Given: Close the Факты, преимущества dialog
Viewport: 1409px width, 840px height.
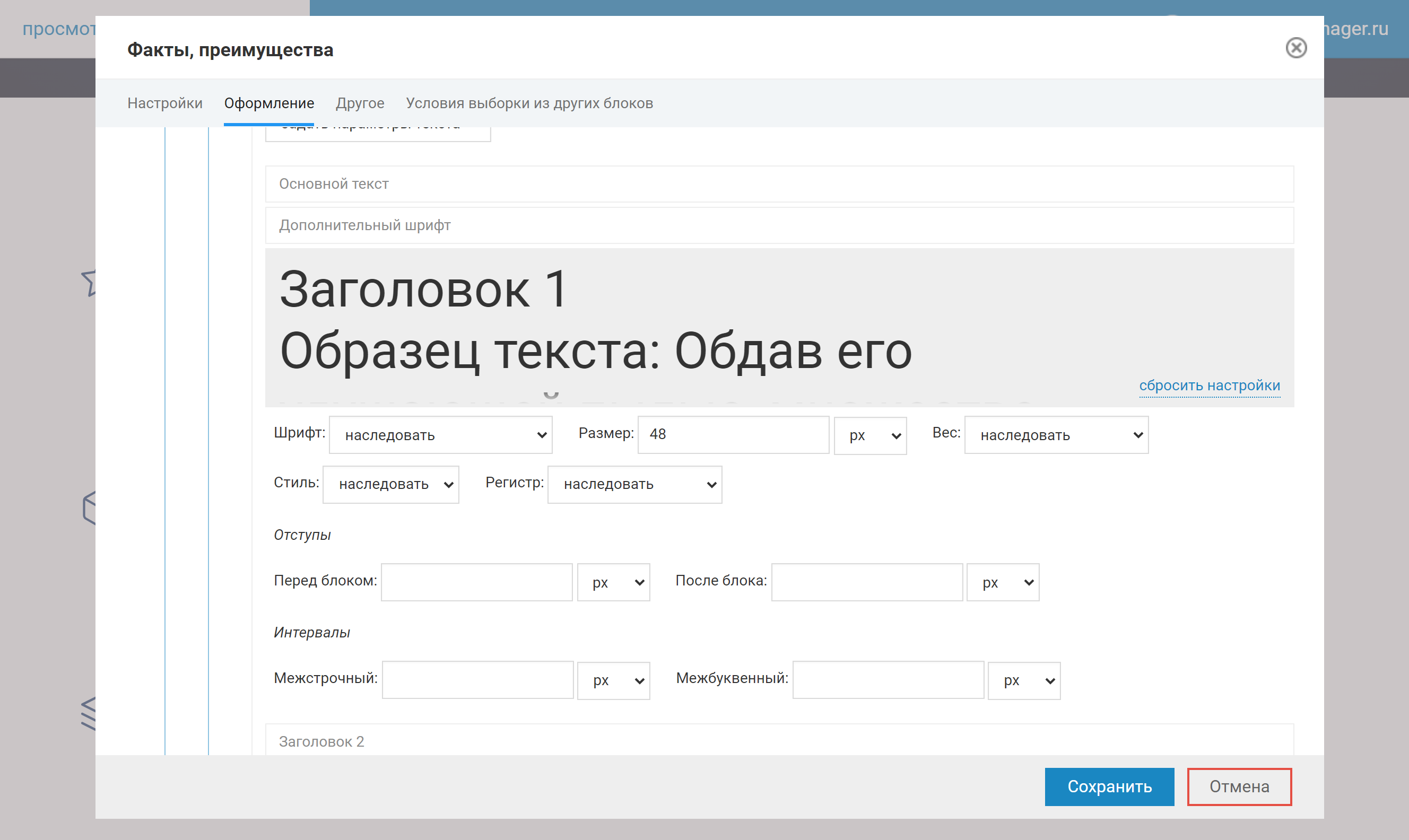Looking at the screenshot, I should (1296, 48).
